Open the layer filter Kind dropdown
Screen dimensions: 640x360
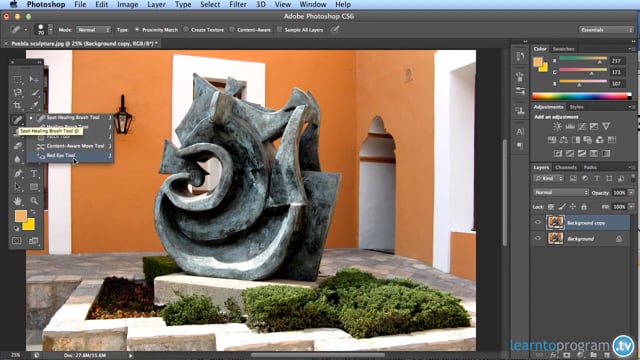(549, 178)
